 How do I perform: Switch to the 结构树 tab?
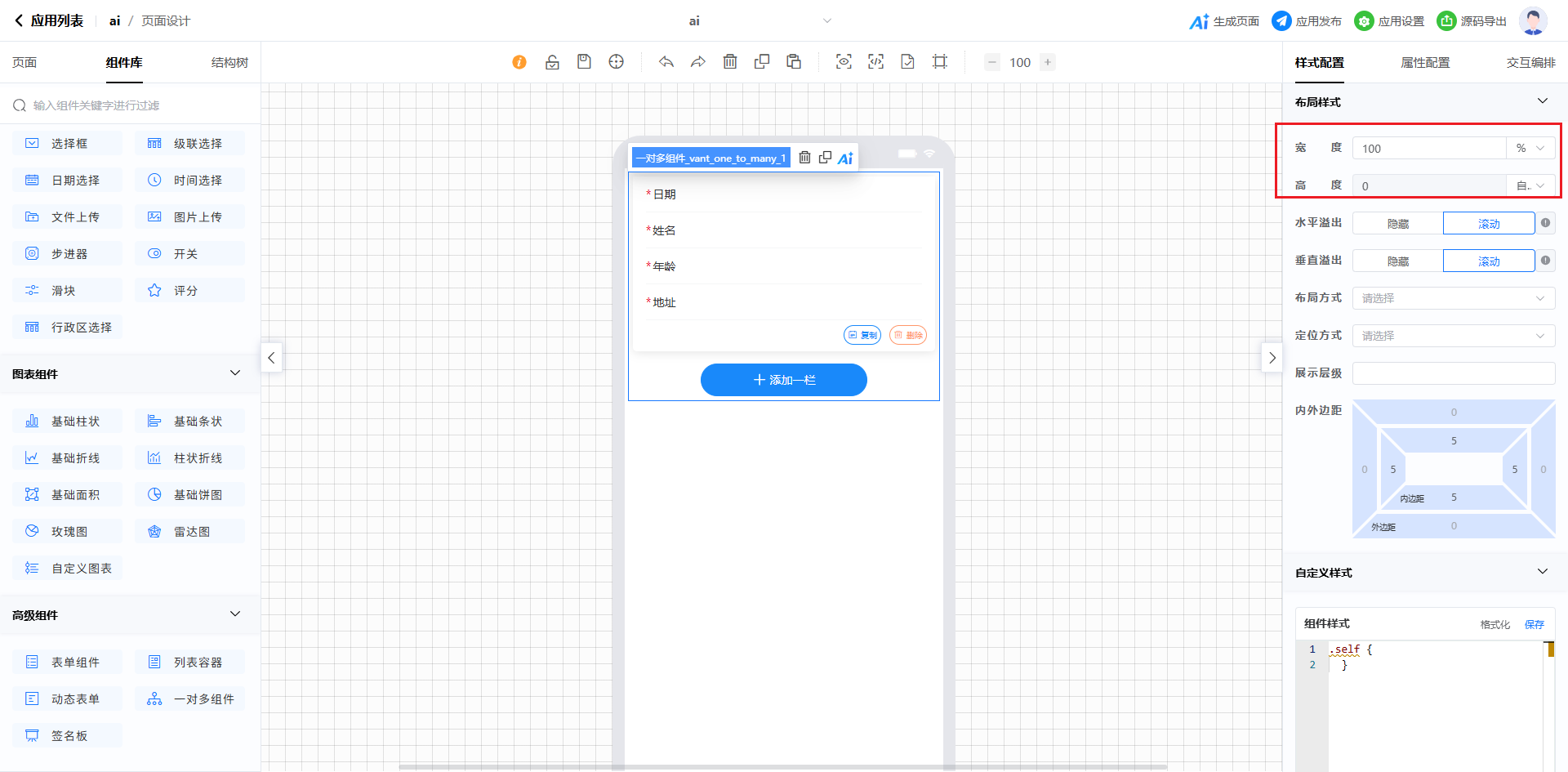(x=229, y=63)
